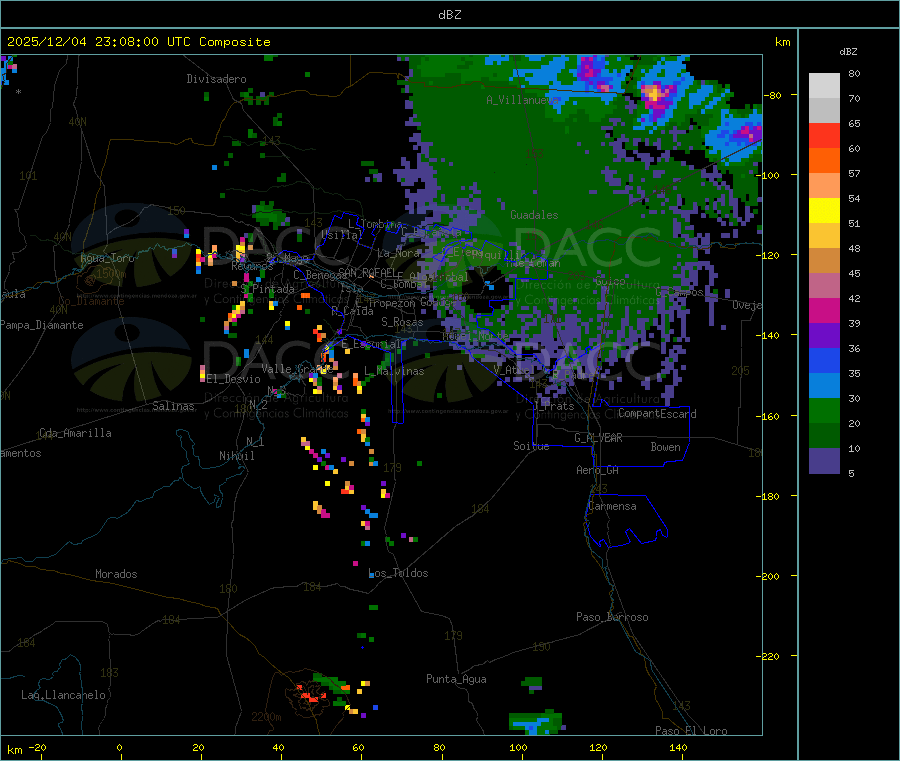
Task: Click the Cda_Amarilla map label
Action: [x=75, y=433]
